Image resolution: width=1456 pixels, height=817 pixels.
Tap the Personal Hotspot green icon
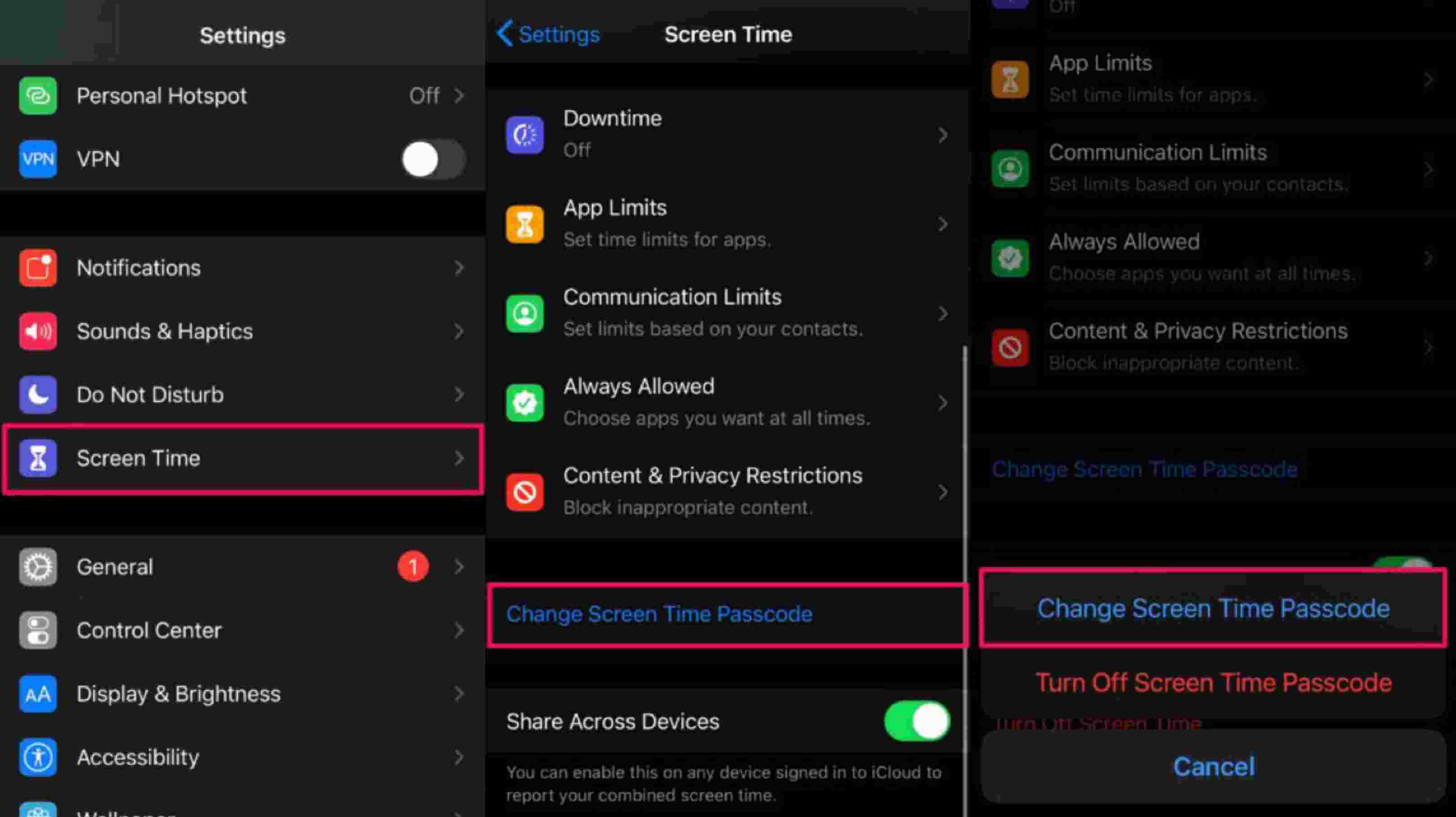tap(38, 96)
